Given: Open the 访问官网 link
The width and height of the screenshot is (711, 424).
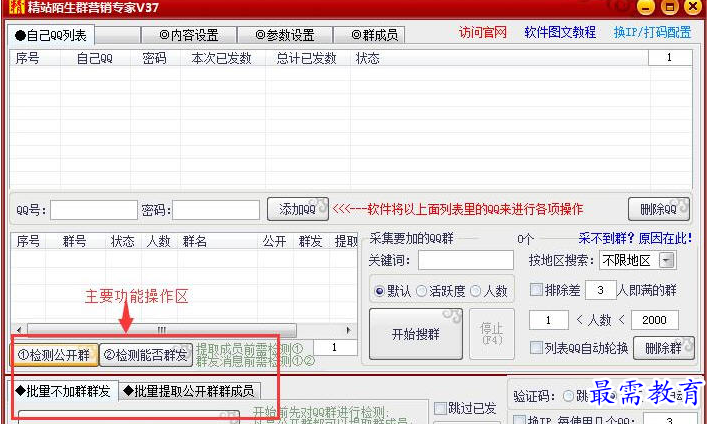Looking at the screenshot, I should [x=482, y=33].
